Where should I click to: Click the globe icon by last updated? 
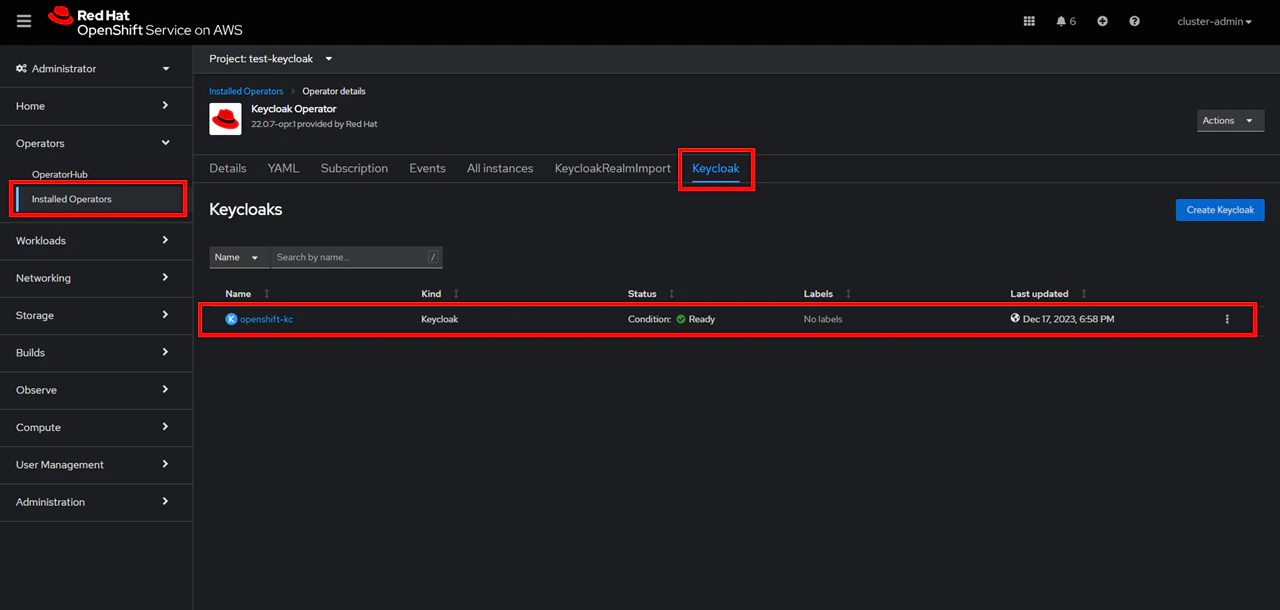coord(1015,319)
